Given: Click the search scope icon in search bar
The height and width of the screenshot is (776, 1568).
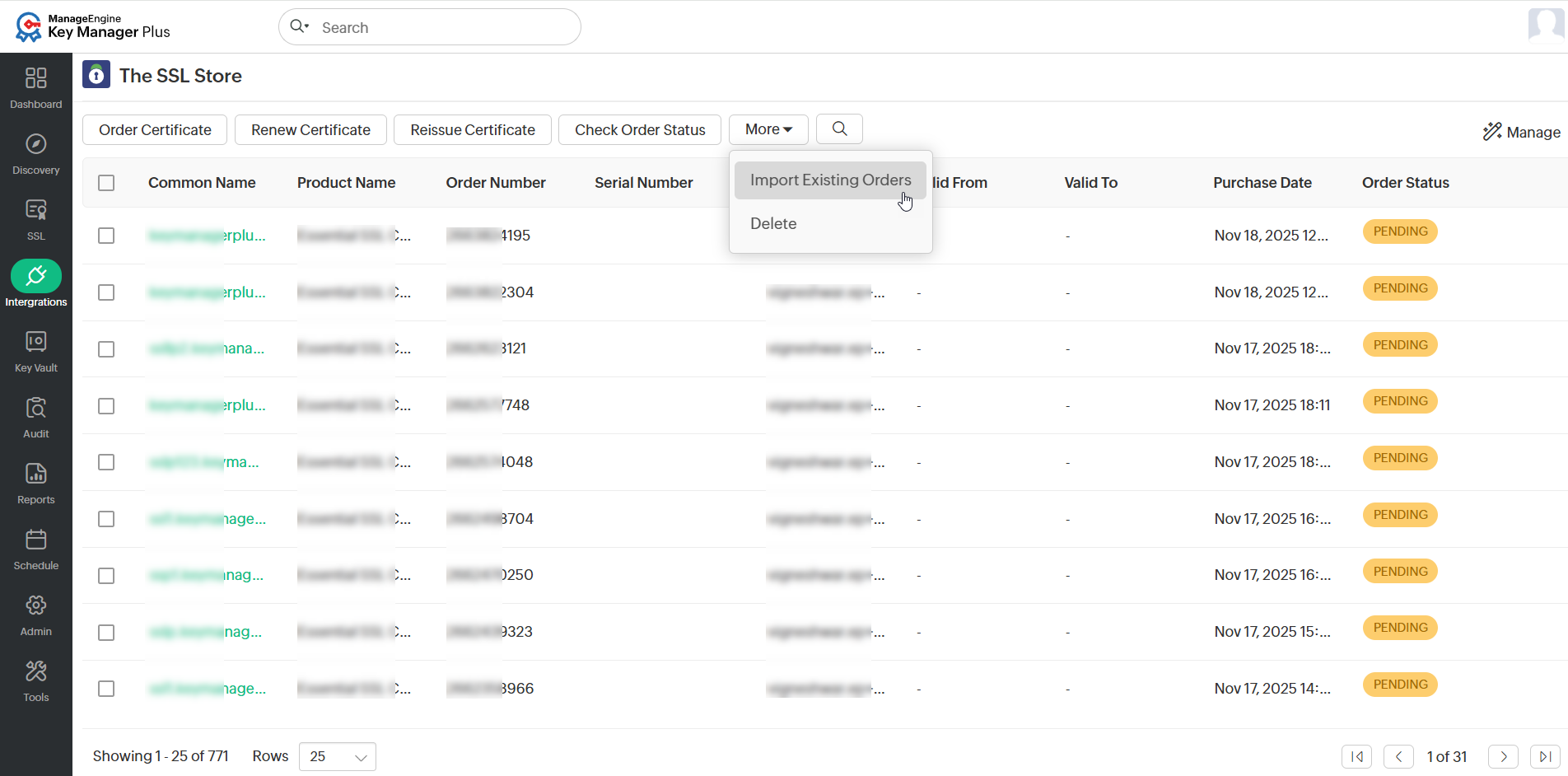Looking at the screenshot, I should point(300,26).
